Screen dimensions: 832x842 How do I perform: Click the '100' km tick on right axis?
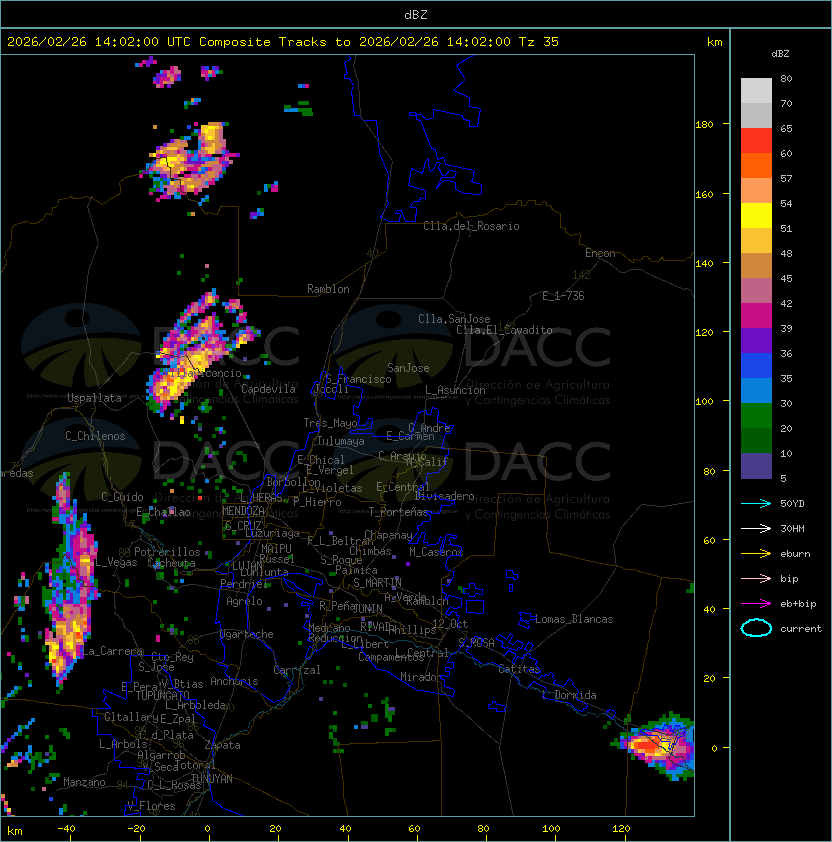coord(704,402)
